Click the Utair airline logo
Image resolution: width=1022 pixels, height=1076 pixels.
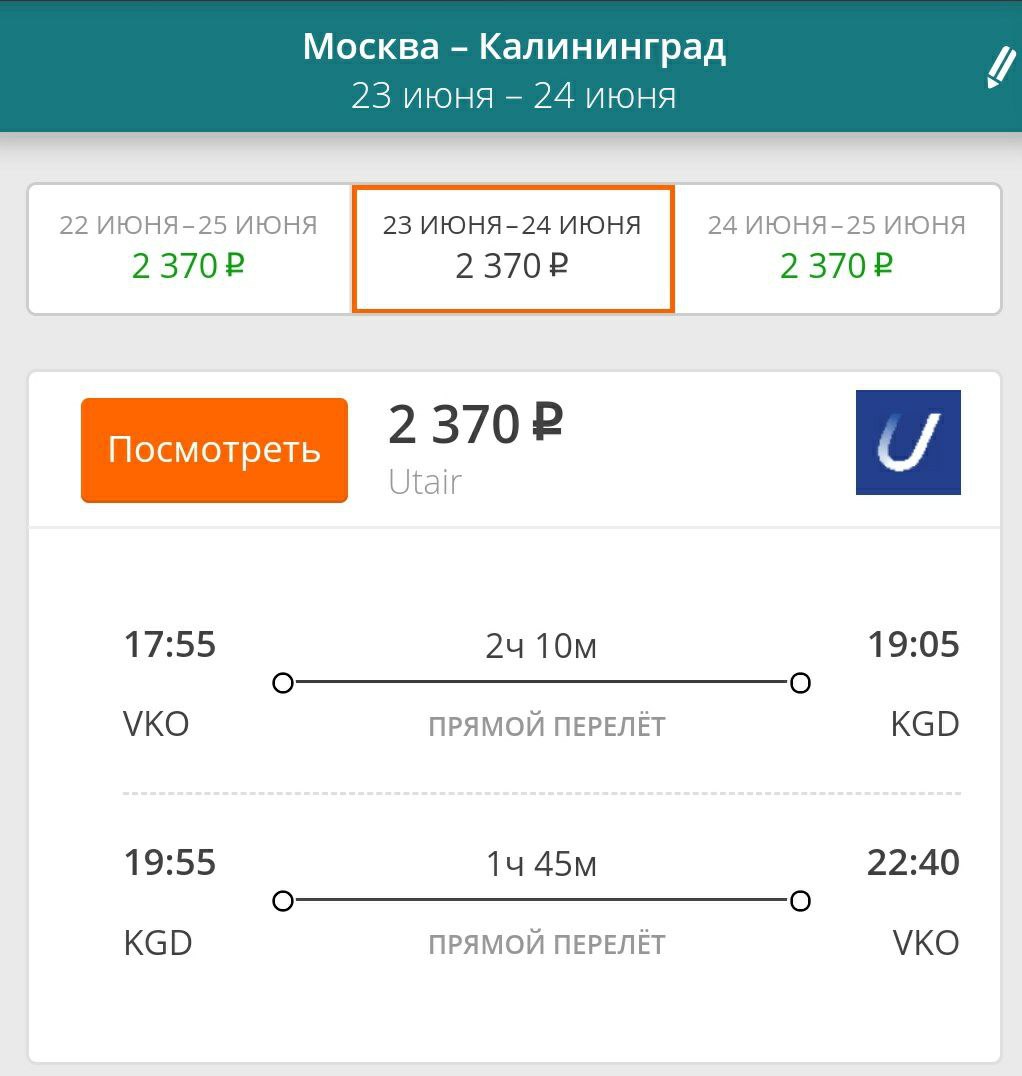908,443
